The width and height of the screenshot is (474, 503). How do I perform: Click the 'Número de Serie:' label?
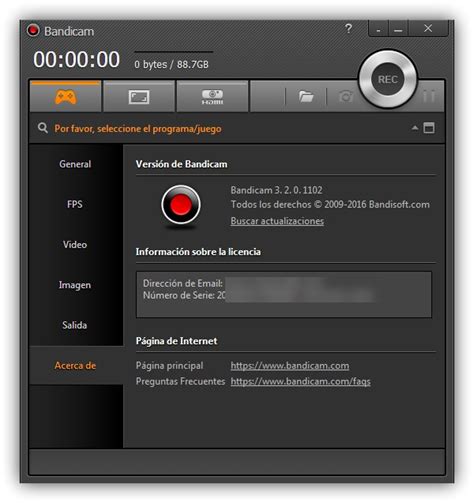coord(179,295)
